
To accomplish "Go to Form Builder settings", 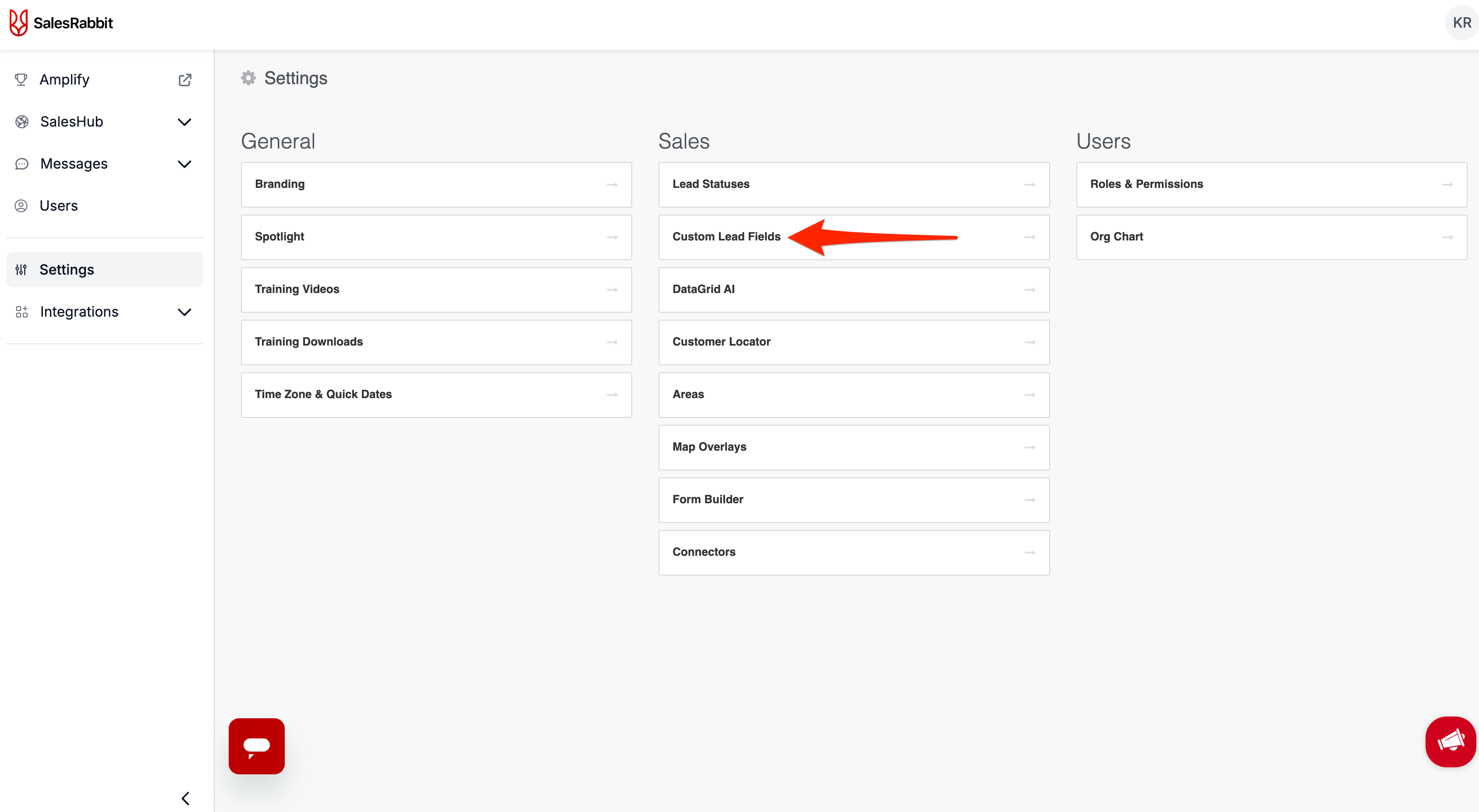I will (x=853, y=500).
